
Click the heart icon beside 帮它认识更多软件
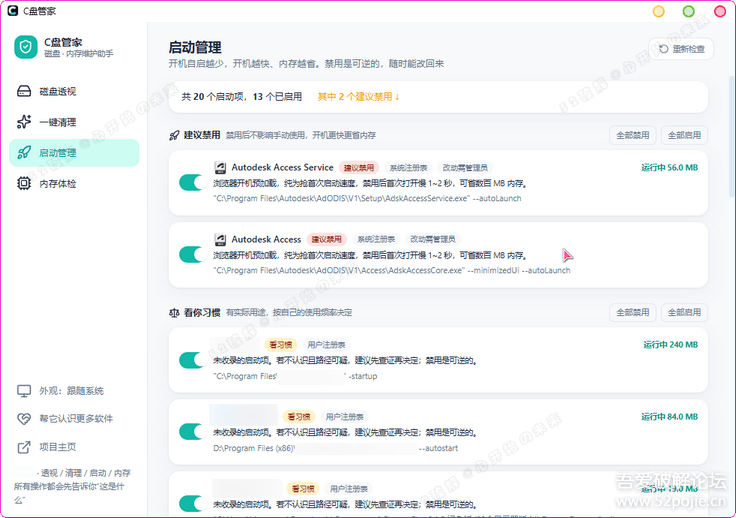[24, 419]
